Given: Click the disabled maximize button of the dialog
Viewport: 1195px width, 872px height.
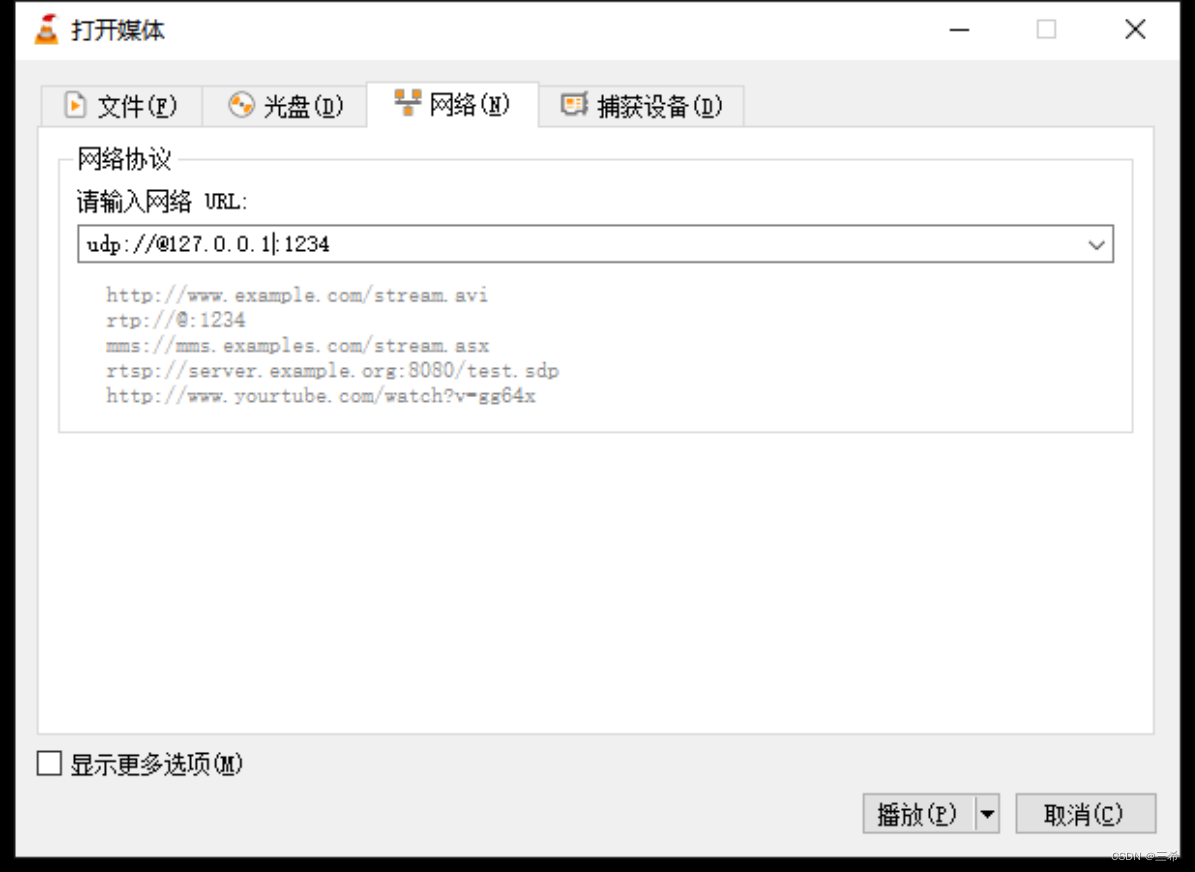Looking at the screenshot, I should pyautogui.click(x=1046, y=30).
